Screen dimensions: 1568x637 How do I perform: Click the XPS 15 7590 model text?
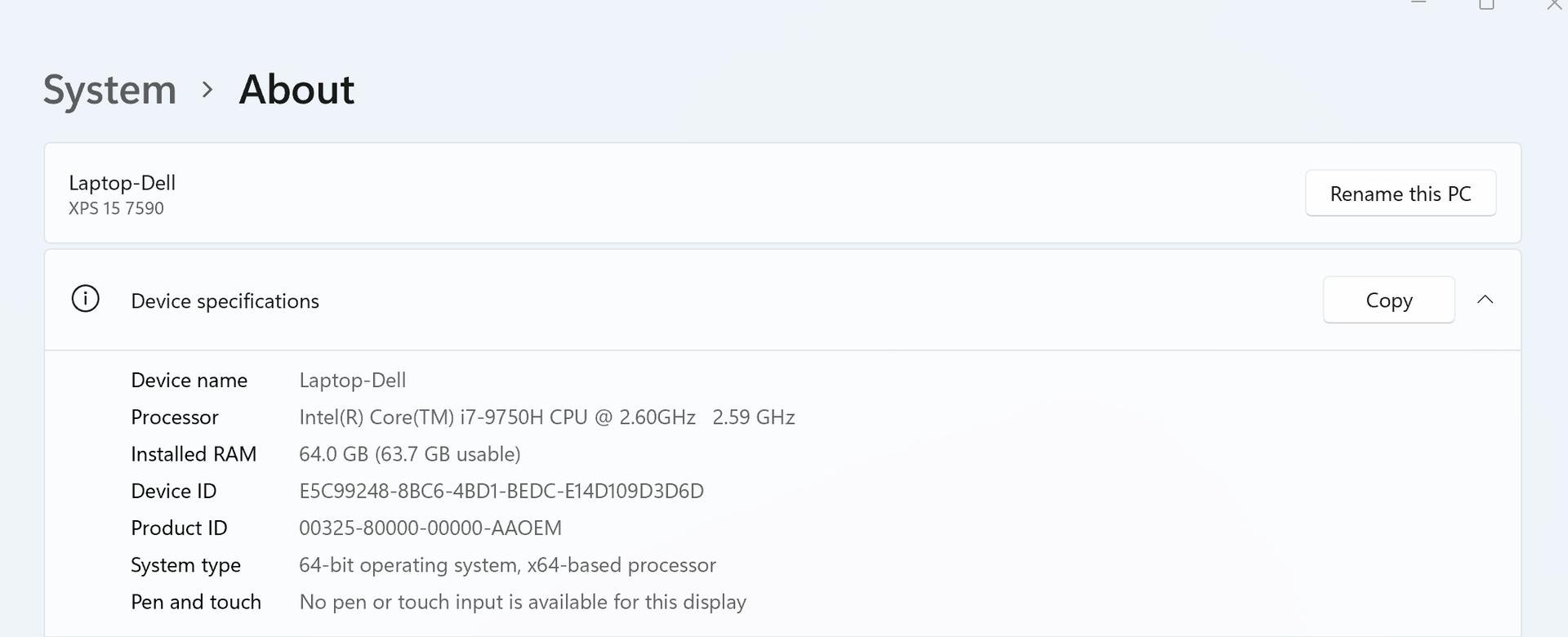[x=116, y=208]
